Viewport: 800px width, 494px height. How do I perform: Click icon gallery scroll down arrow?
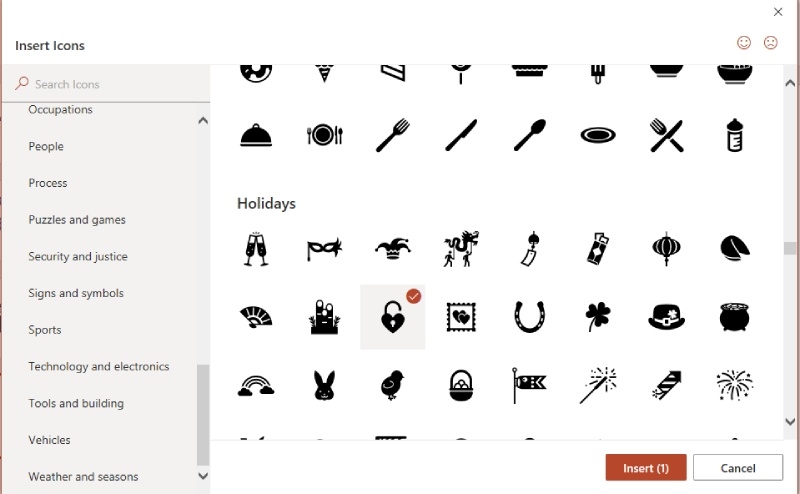pos(790,422)
